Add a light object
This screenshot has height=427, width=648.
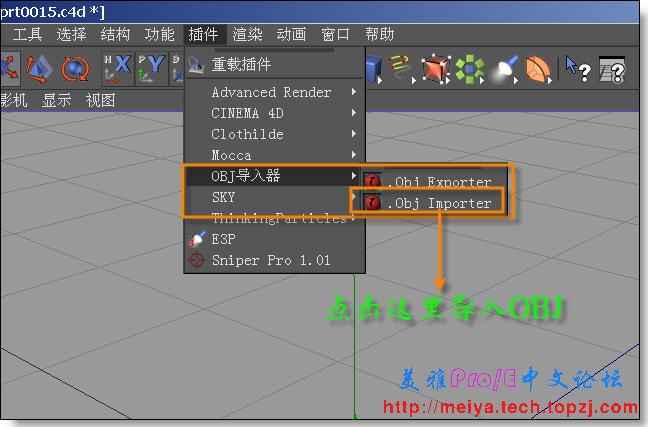(505, 69)
